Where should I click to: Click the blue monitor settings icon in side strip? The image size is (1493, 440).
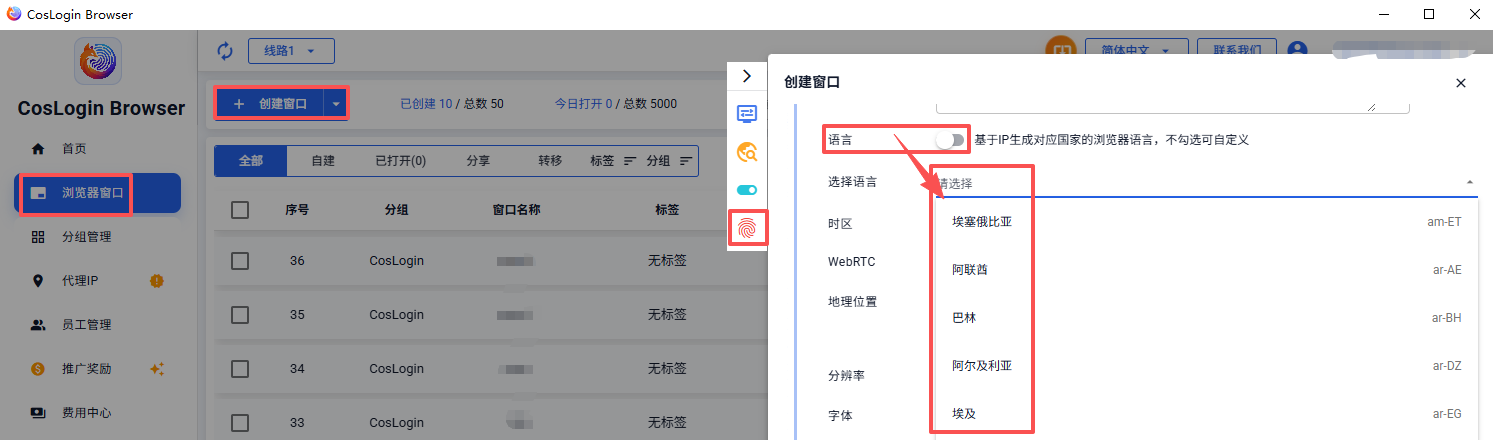pos(747,114)
